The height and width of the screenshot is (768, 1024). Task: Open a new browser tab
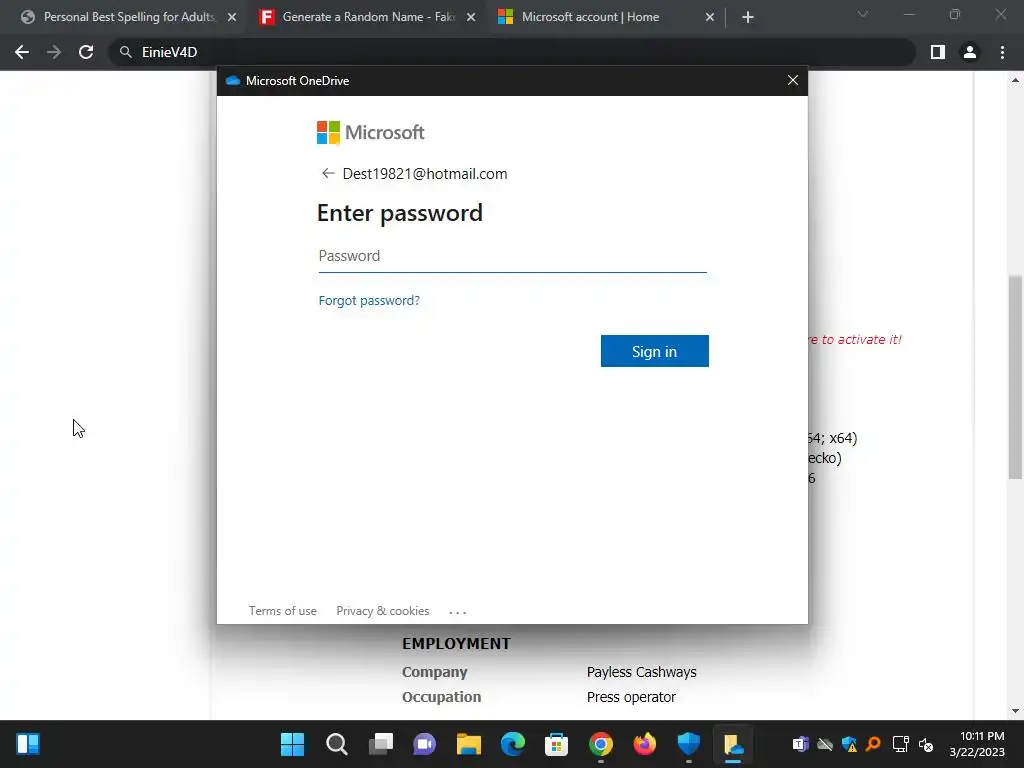point(748,17)
